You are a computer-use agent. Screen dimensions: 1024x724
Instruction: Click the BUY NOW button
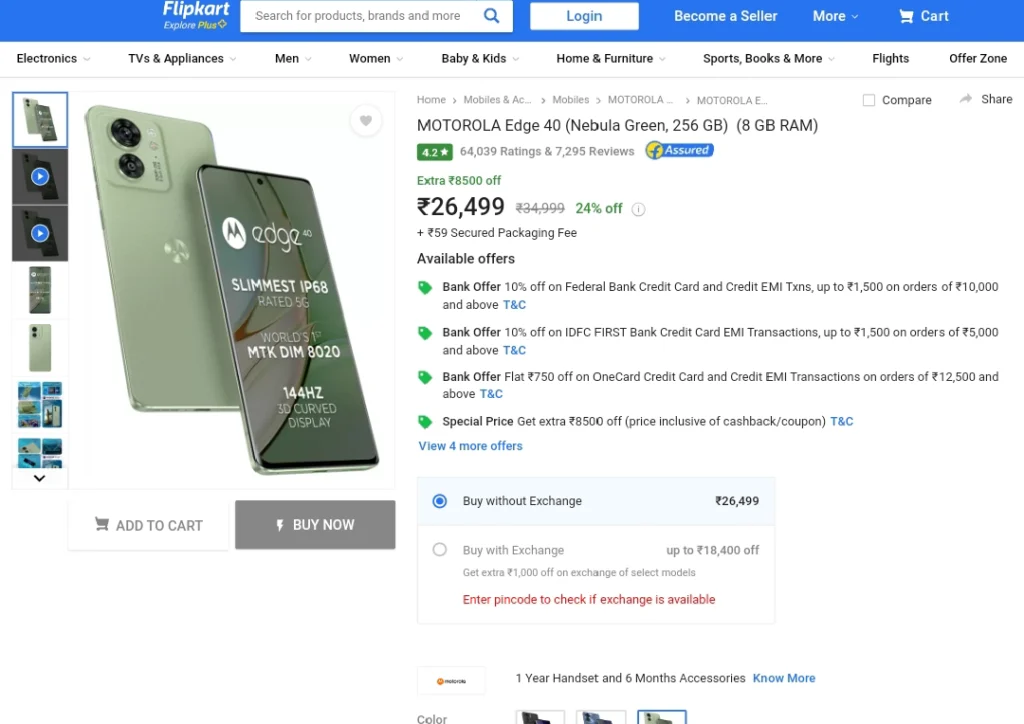tap(315, 525)
